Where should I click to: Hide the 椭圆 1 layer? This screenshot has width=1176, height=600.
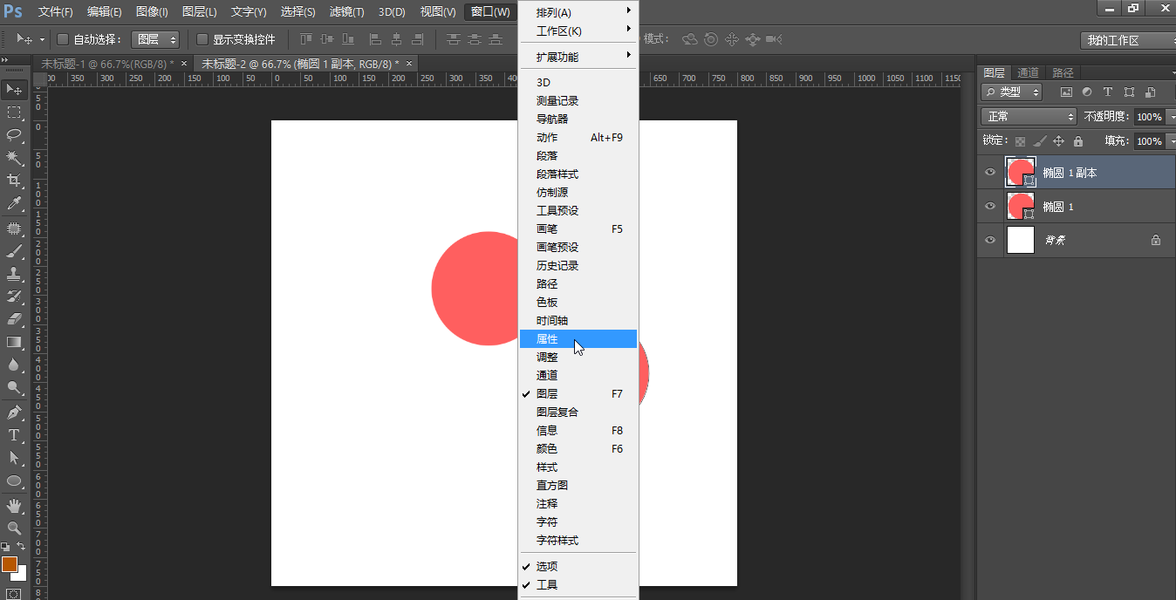point(990,206)
